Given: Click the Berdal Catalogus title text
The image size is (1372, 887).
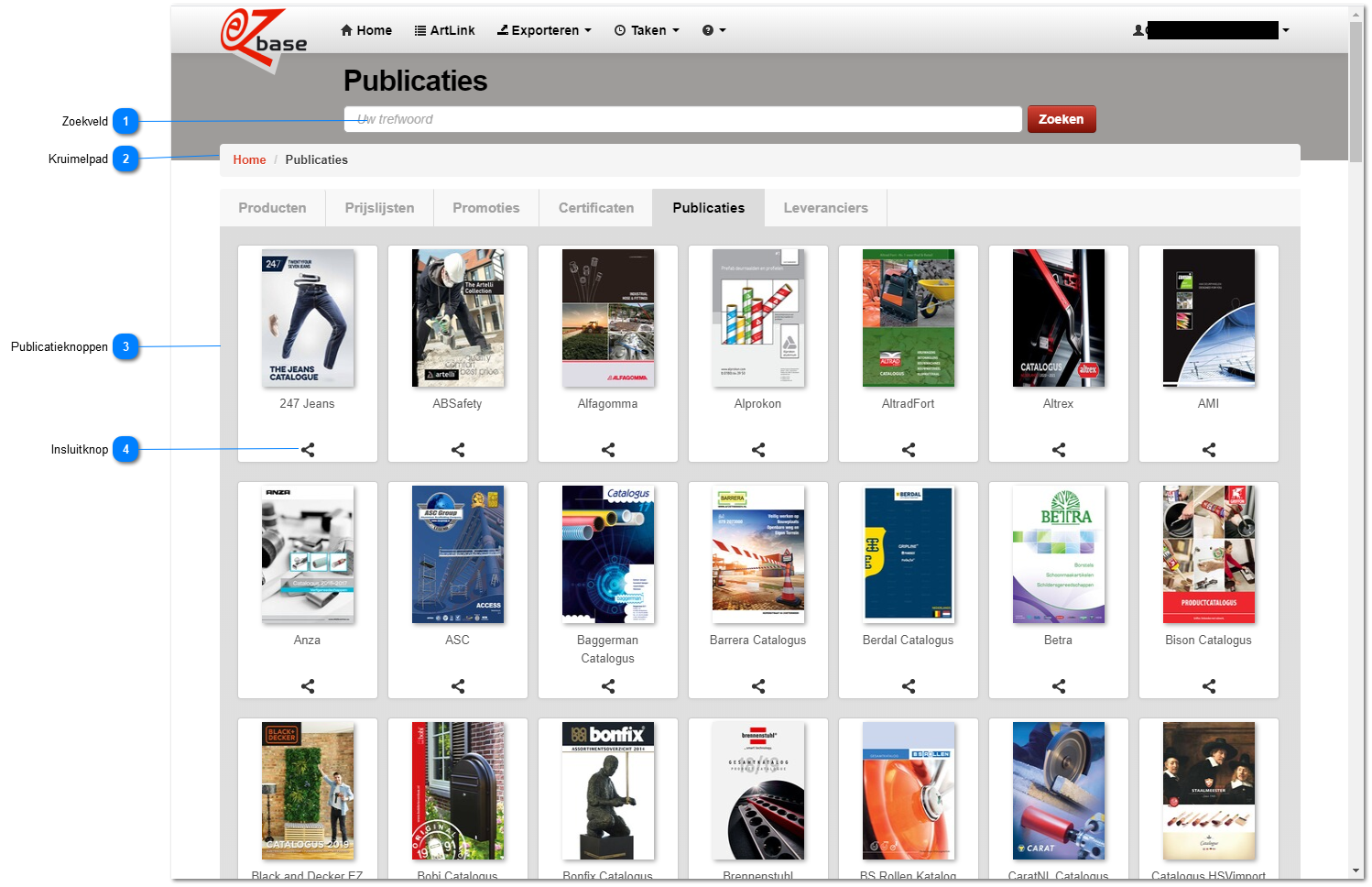Looking at the screenshot, I should (909, 641).
